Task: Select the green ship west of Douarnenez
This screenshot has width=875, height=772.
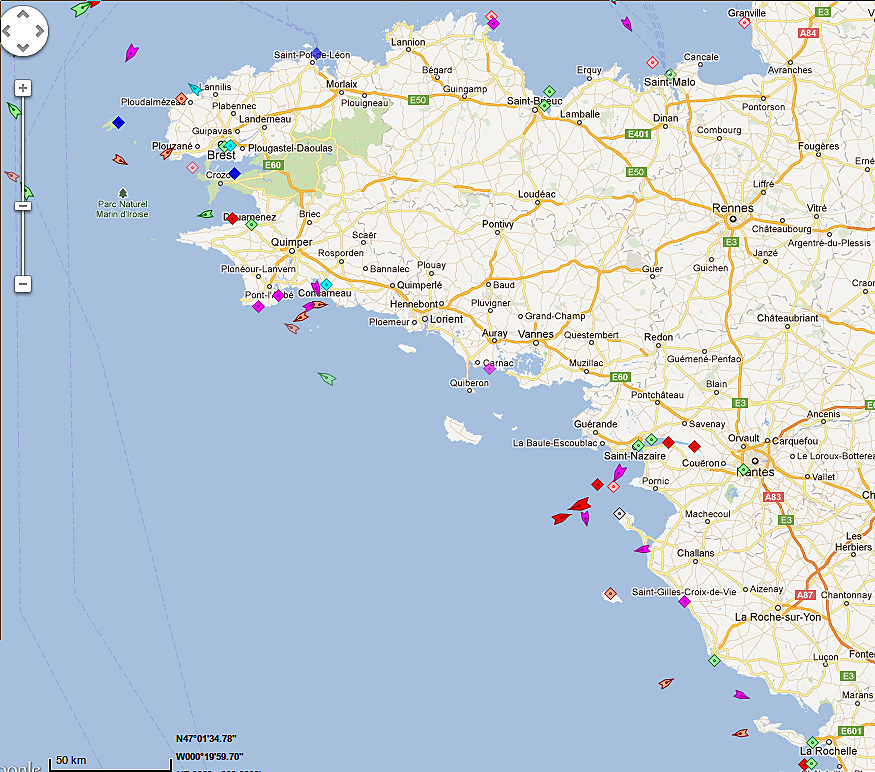Action: (x=205, y=214)
